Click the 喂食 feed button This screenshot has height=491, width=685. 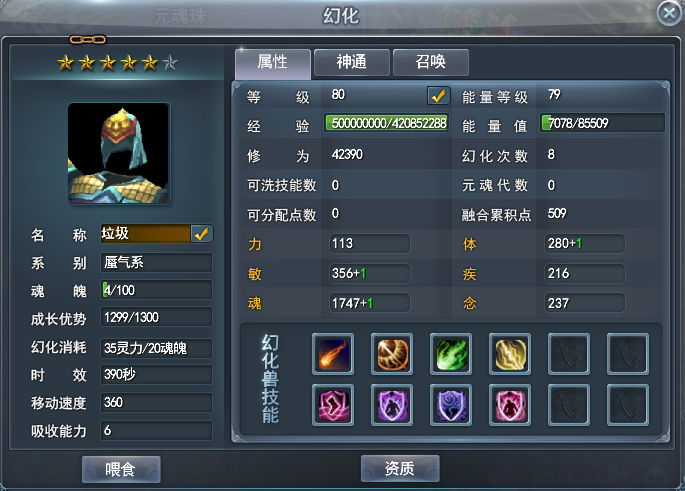click(x=121, y=470)
